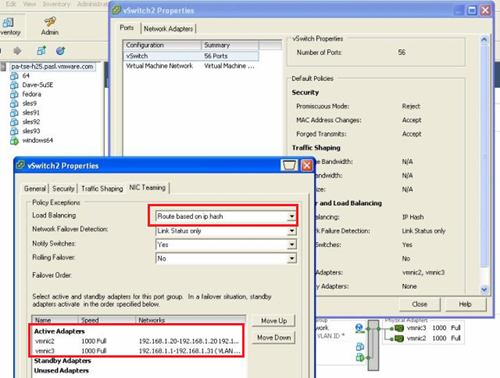Click the Name column header in adapters list

click(x=55, y=320)
